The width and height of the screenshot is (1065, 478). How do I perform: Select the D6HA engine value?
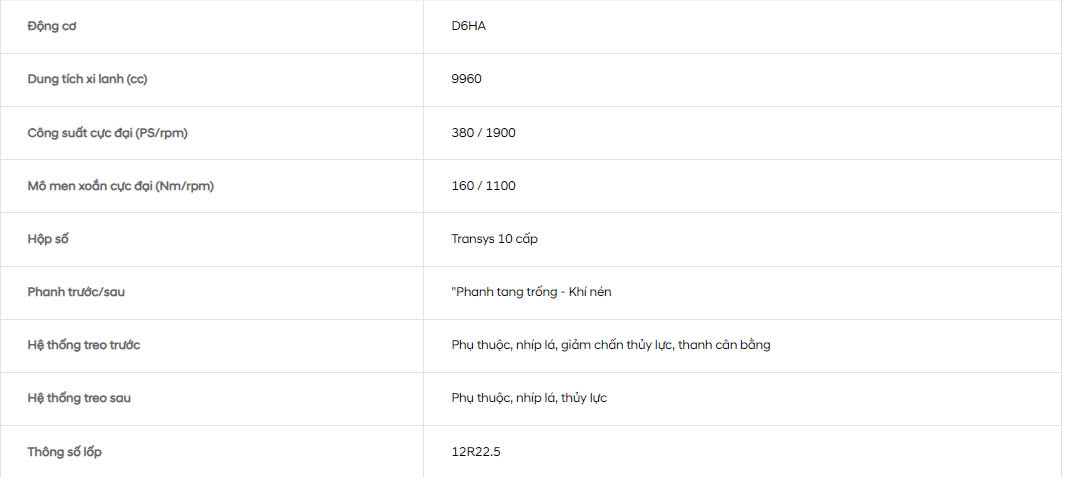[x=469, y=26]
